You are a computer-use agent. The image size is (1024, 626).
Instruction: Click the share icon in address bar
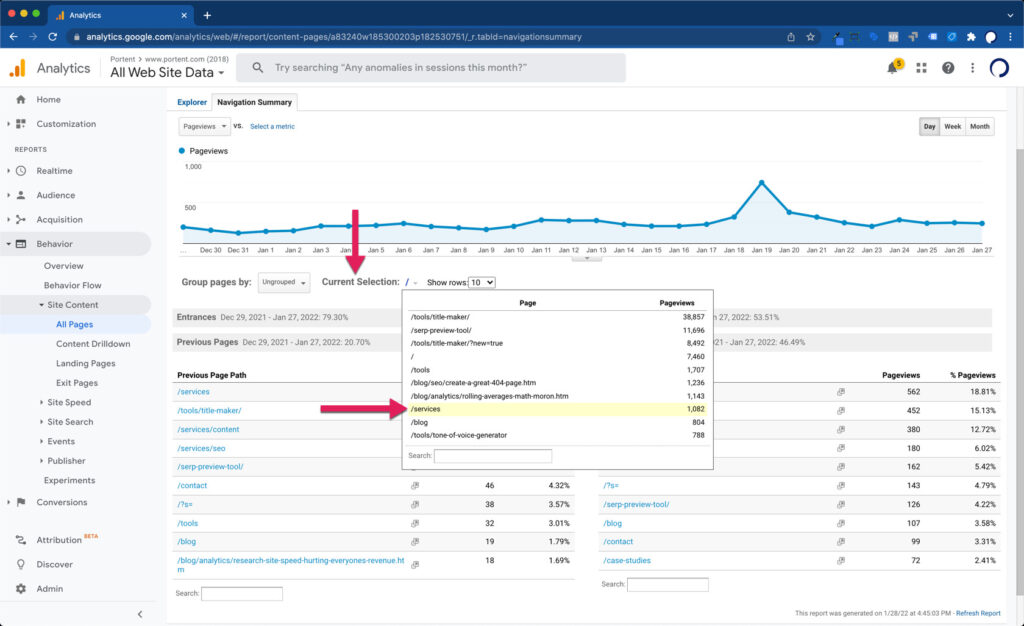(791, 37)
